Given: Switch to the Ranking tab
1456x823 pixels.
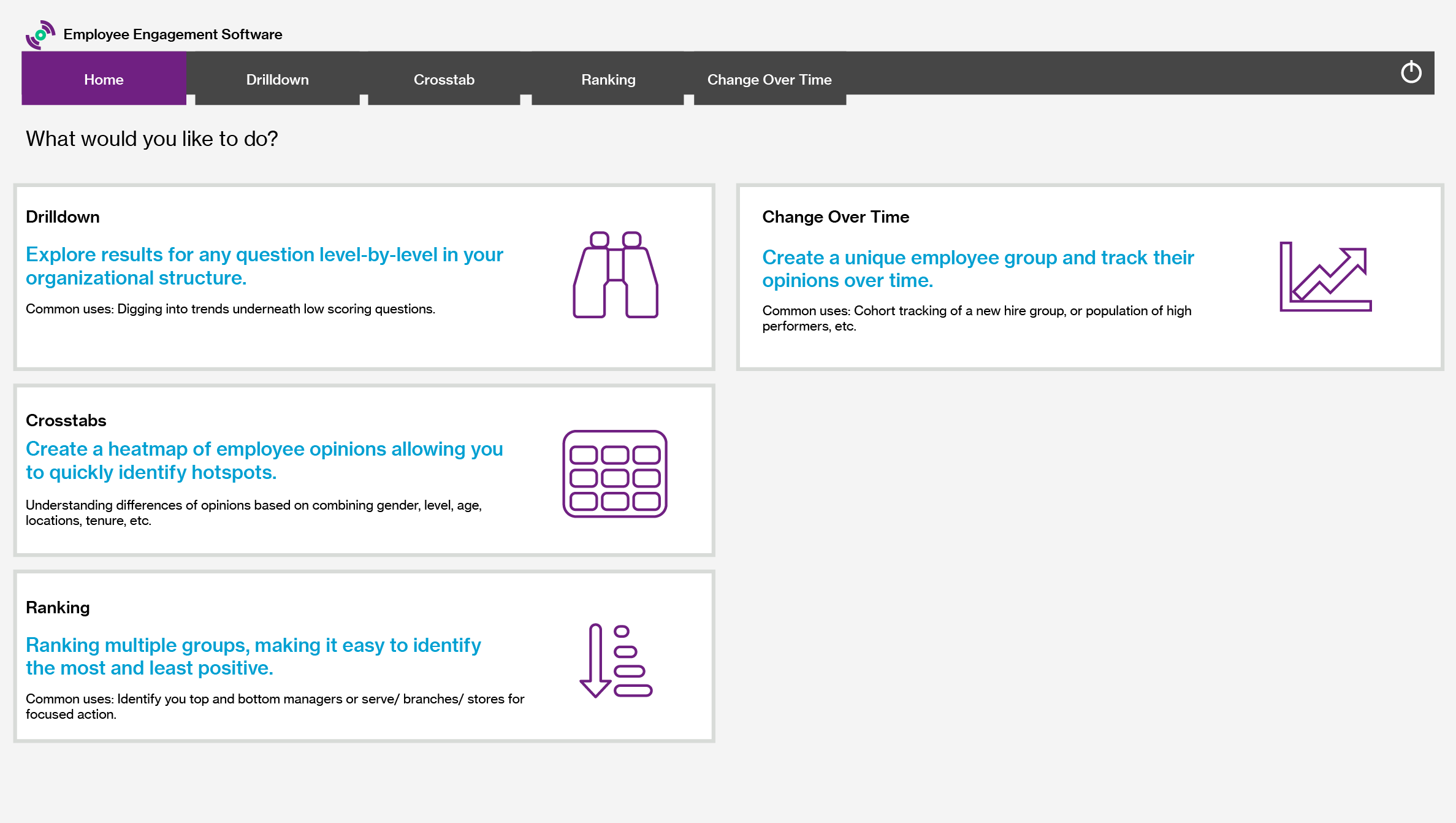Looking at the screenshot, I should [x=608, y=79].
